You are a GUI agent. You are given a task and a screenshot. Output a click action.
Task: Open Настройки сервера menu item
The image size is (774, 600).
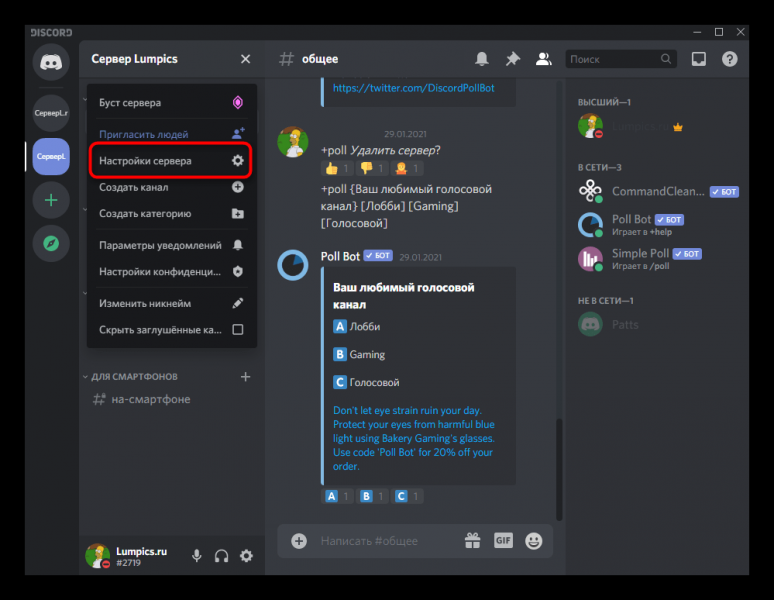coord(172,161)
